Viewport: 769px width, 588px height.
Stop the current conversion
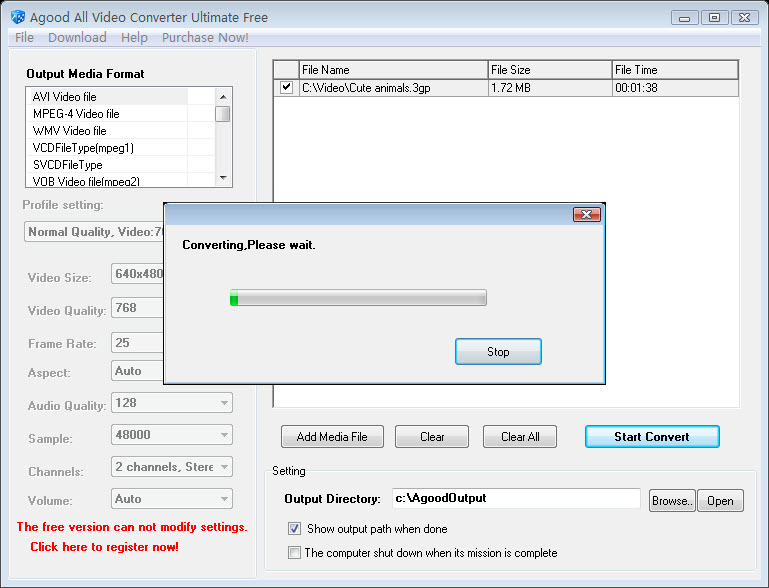(x=498, y=352)
